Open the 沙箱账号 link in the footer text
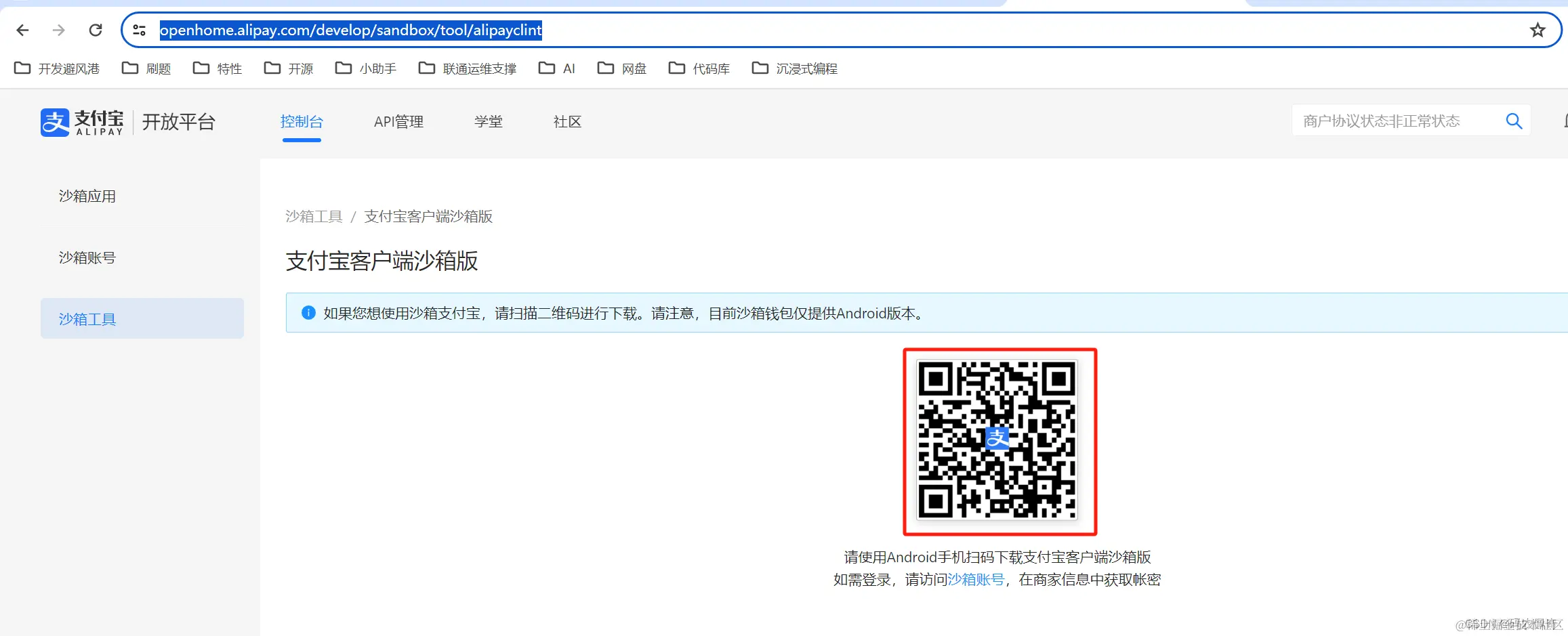The image size is (1568, 636). (x=976, y=579)
